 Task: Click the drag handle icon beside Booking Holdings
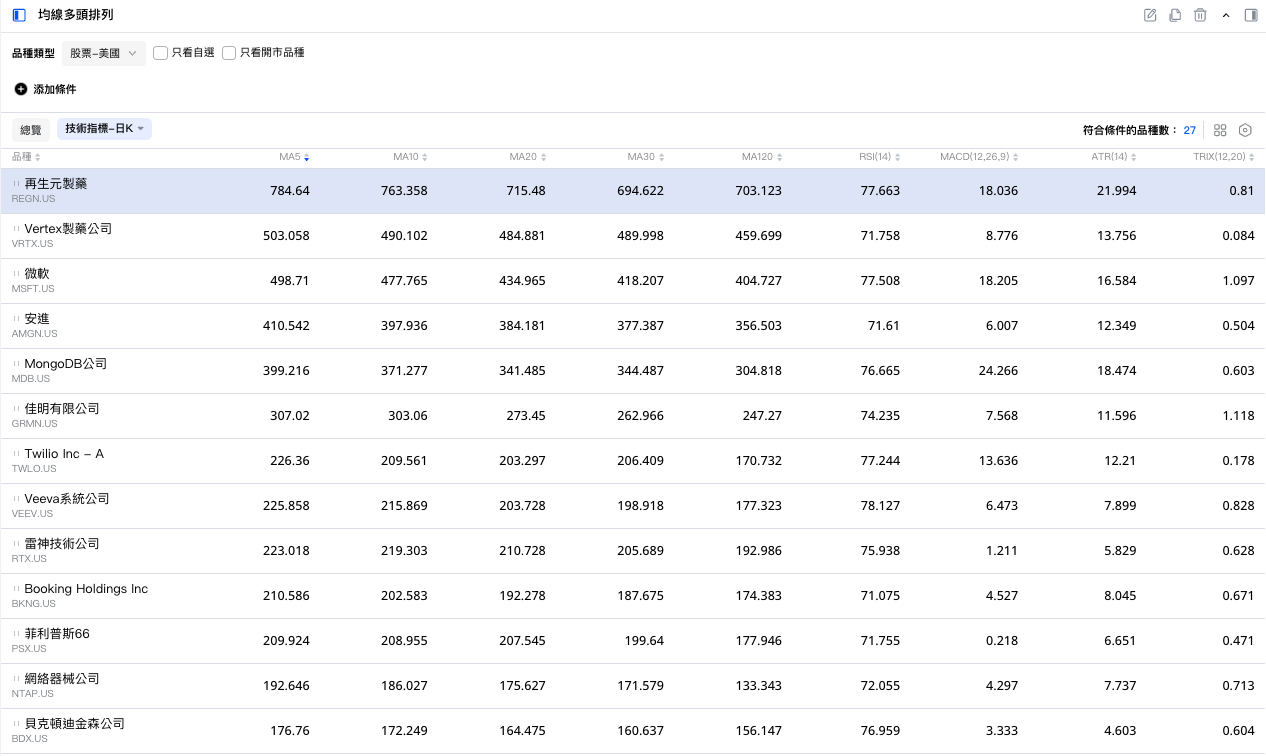(16, 588)
